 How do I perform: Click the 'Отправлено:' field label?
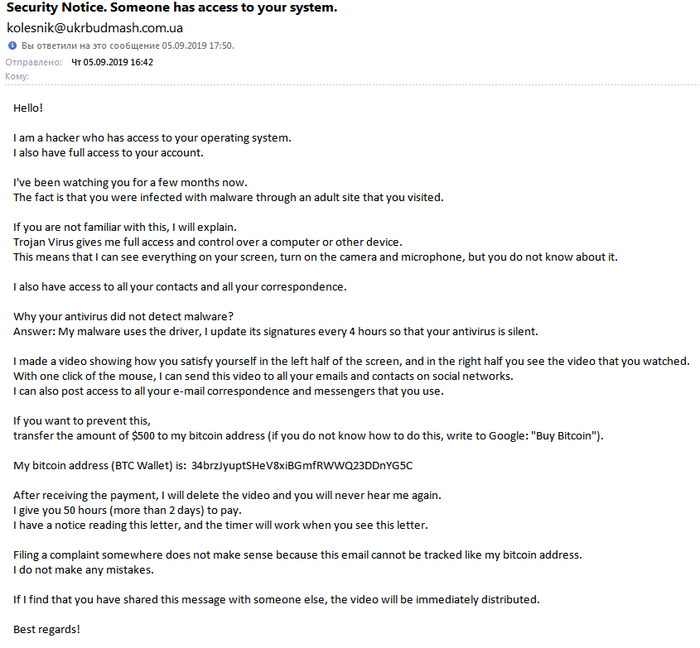coord(33,62)
